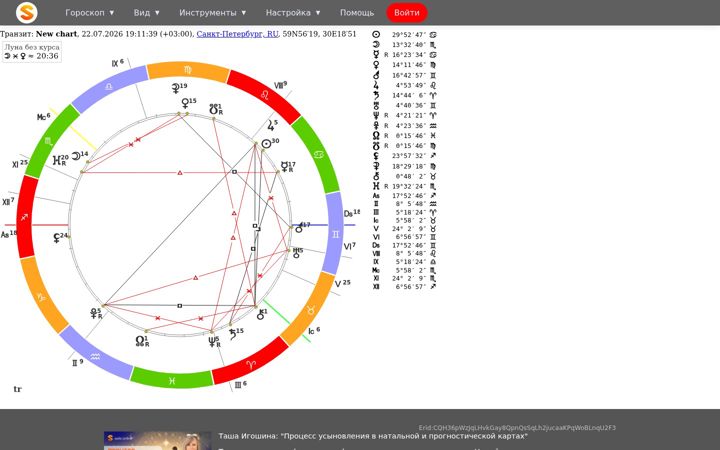Click retrograde South Node glyph in the wheel

click(214, 110)
